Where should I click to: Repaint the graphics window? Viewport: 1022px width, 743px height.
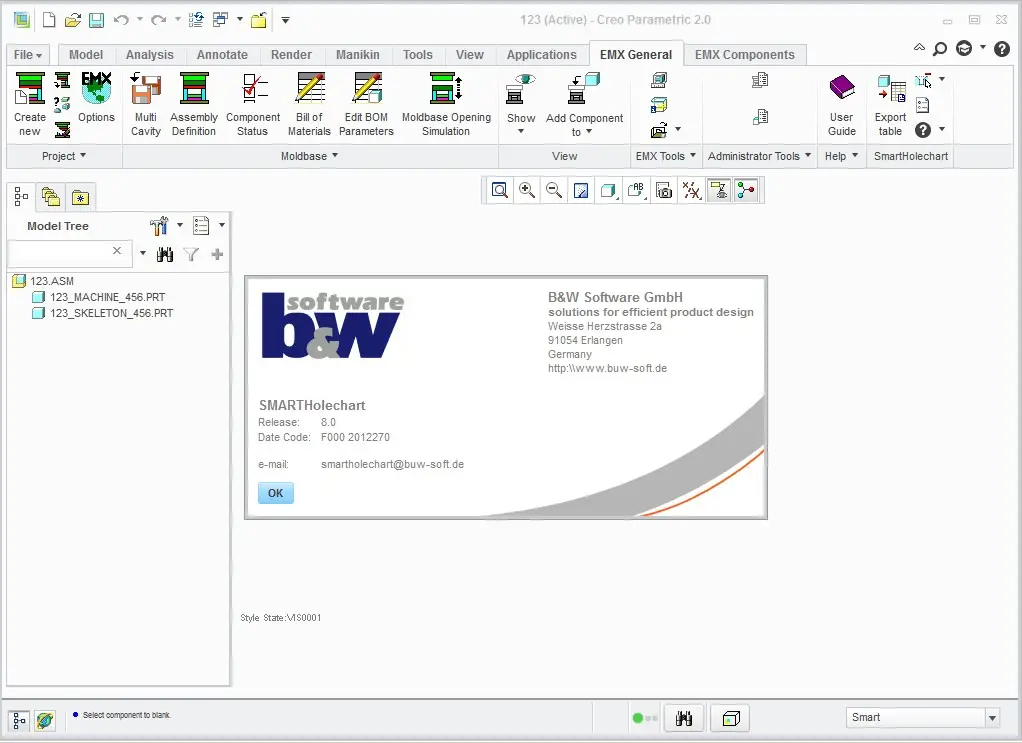(x=581, y=190)
